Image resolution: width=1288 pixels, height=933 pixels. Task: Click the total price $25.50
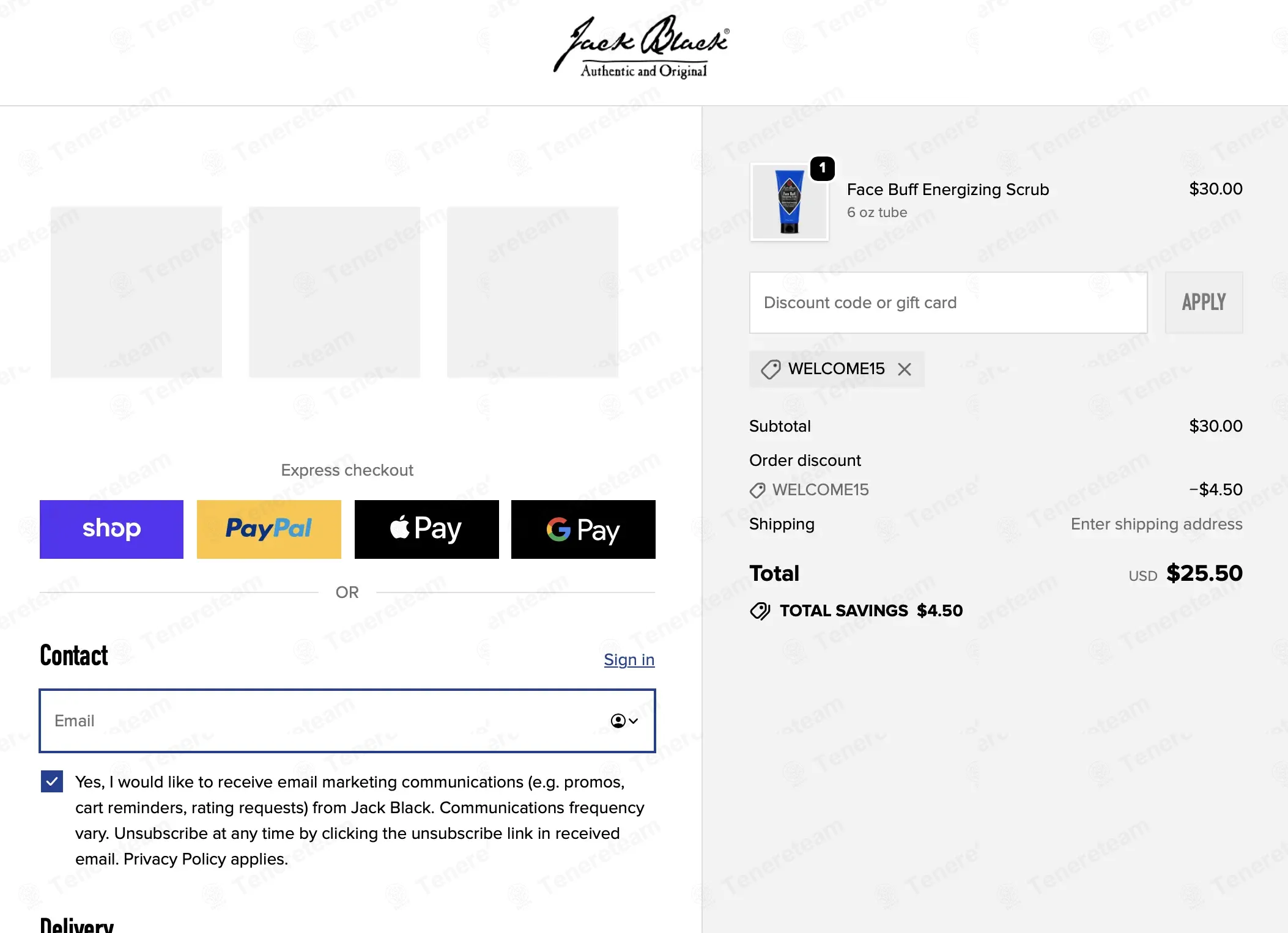click(x=1204, y=573)
